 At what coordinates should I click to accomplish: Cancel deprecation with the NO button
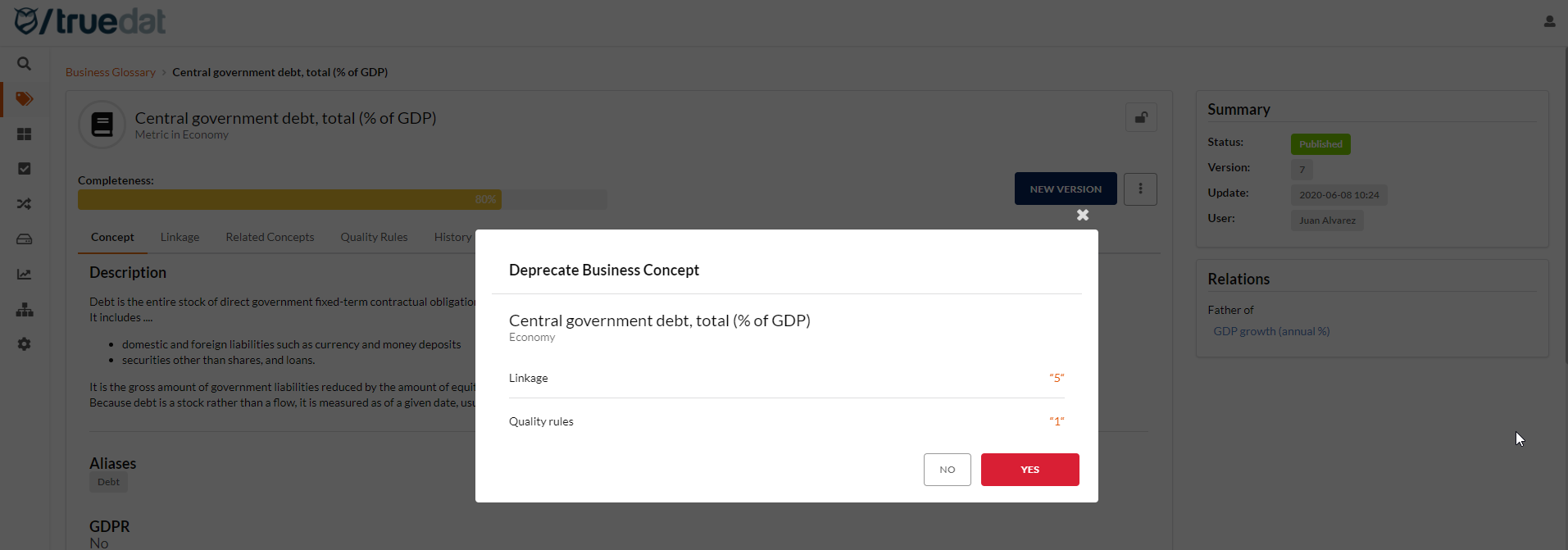(947, 470)
